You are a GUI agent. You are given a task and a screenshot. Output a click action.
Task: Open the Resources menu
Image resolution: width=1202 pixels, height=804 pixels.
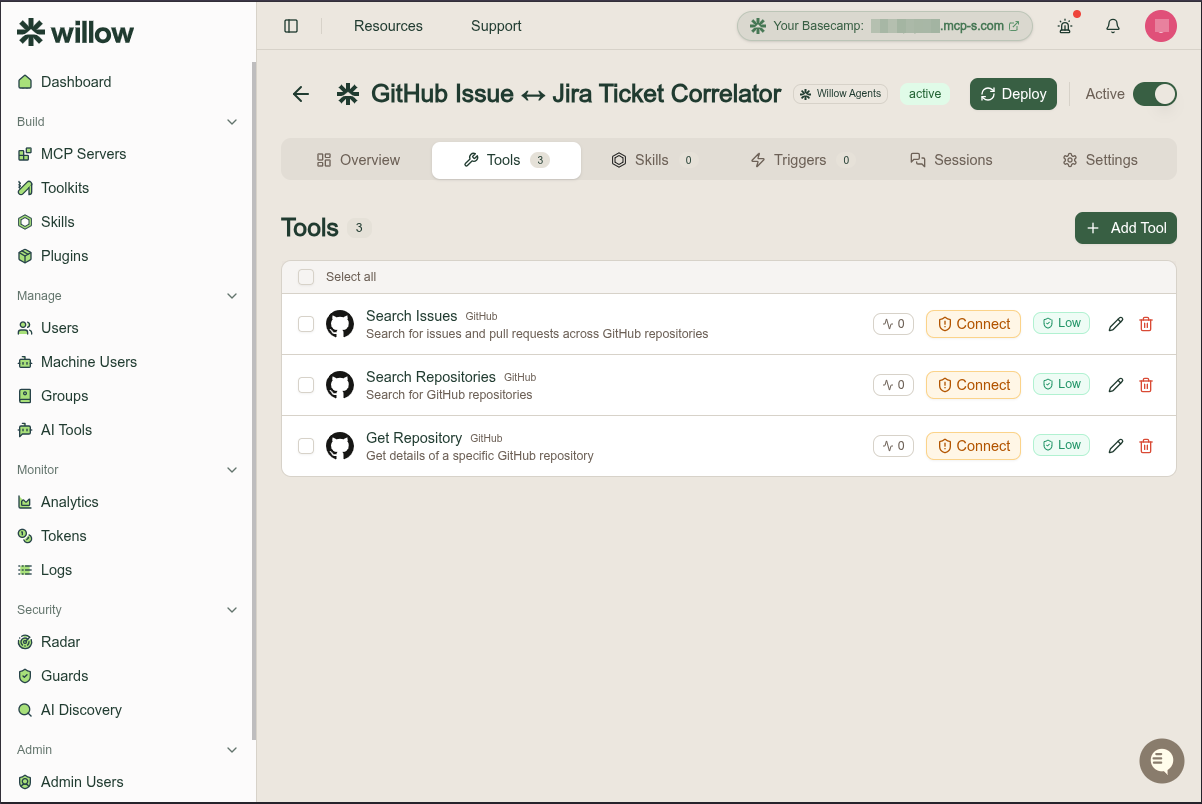(x=388, y=26)
